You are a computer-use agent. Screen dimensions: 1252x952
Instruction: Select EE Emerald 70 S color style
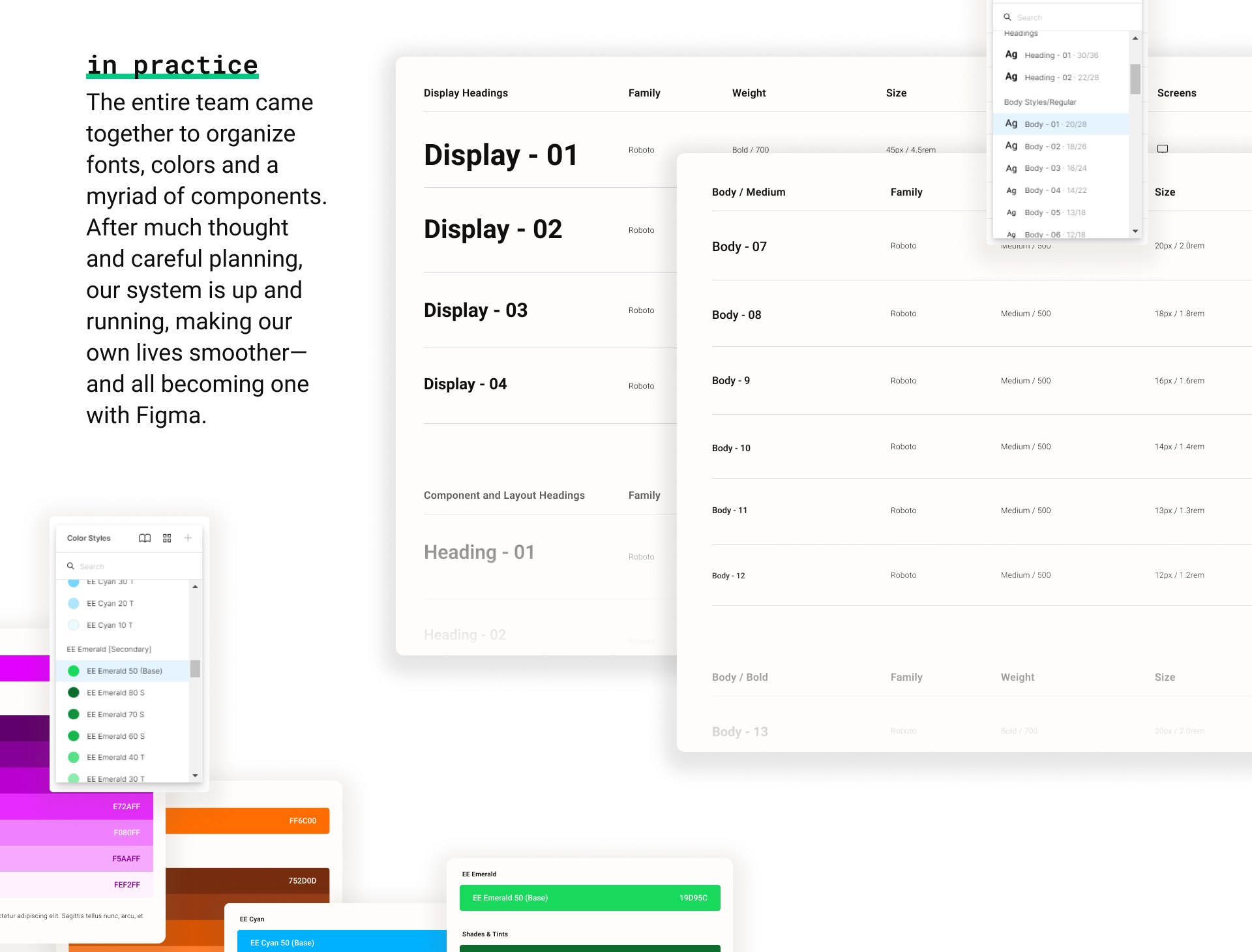(123, 714)
